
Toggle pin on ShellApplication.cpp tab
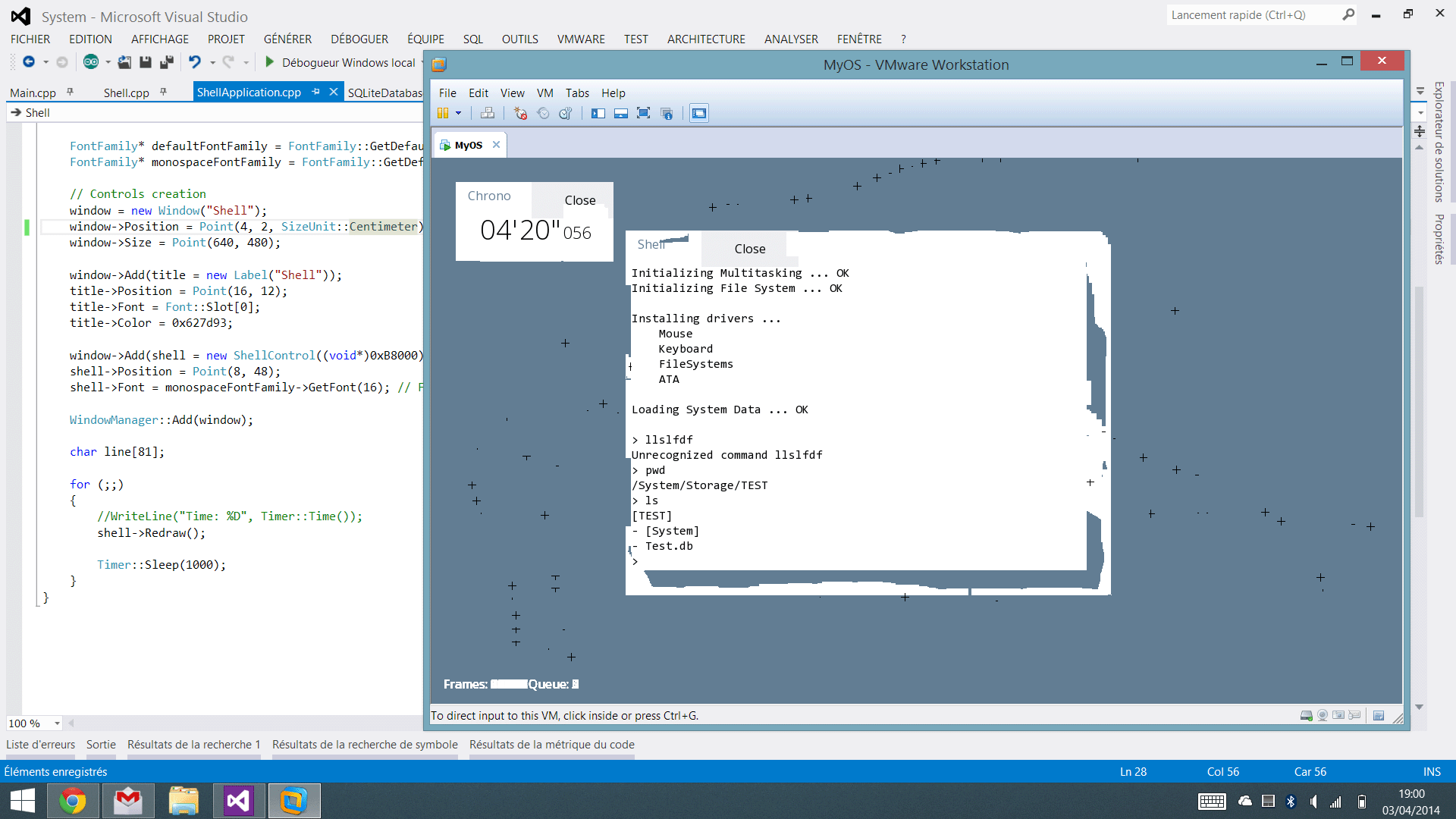pos(315,92)
